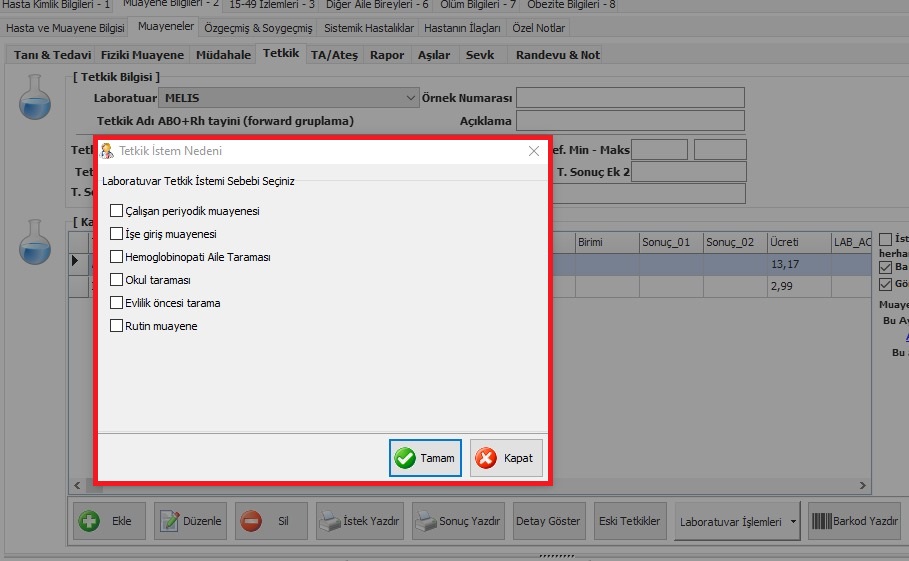Viewport: 909px width, 561px height.
Task: Click the Detay Göster button
Action: tap(548, 521)
